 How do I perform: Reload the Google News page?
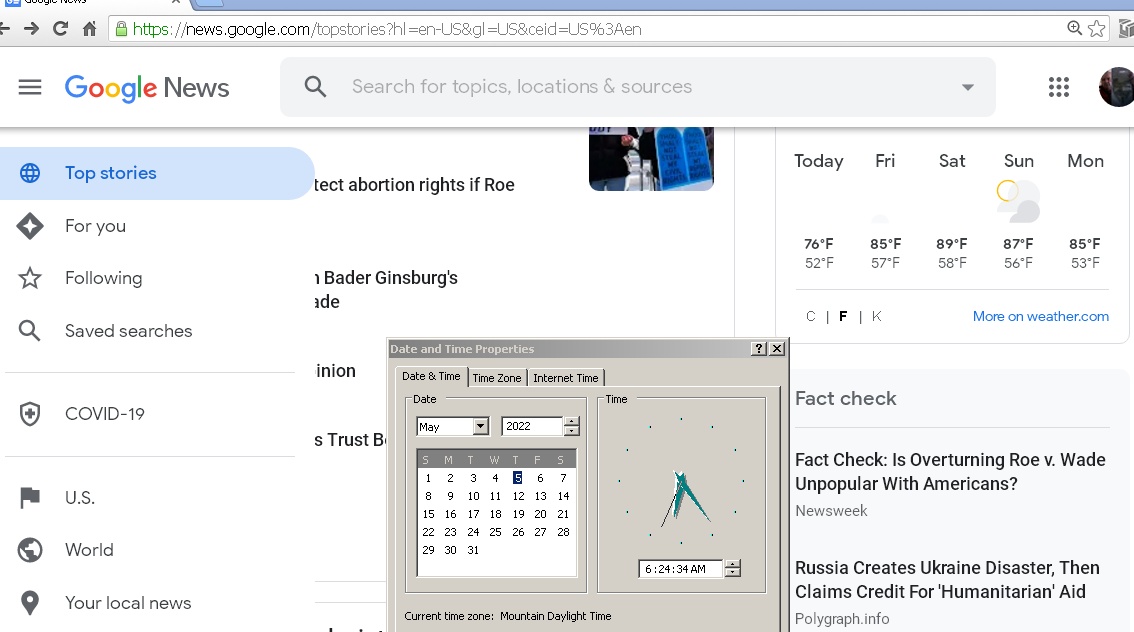coord(61,29)
